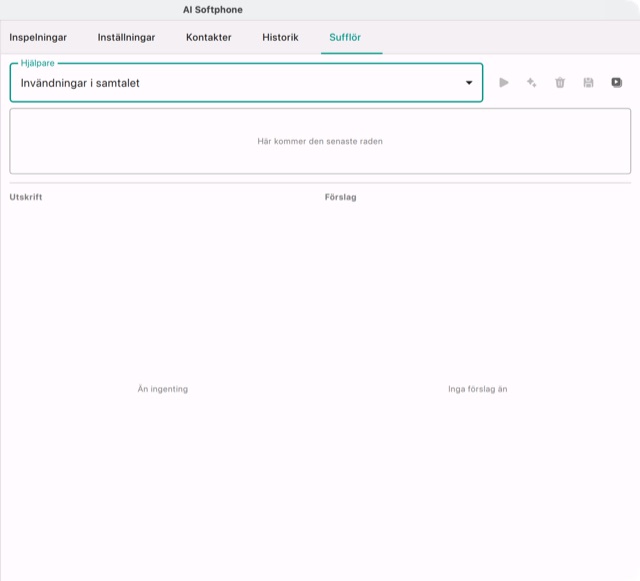
Task: Go to the Kontakter tab
Action: [x=209, y=37]
